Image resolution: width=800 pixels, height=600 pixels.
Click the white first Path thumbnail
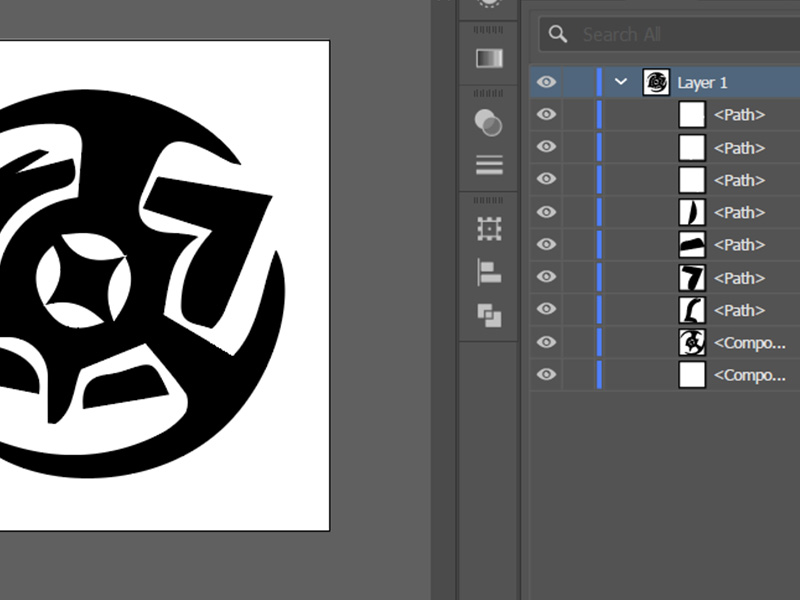pyautogui.click(x=691, y=114)
